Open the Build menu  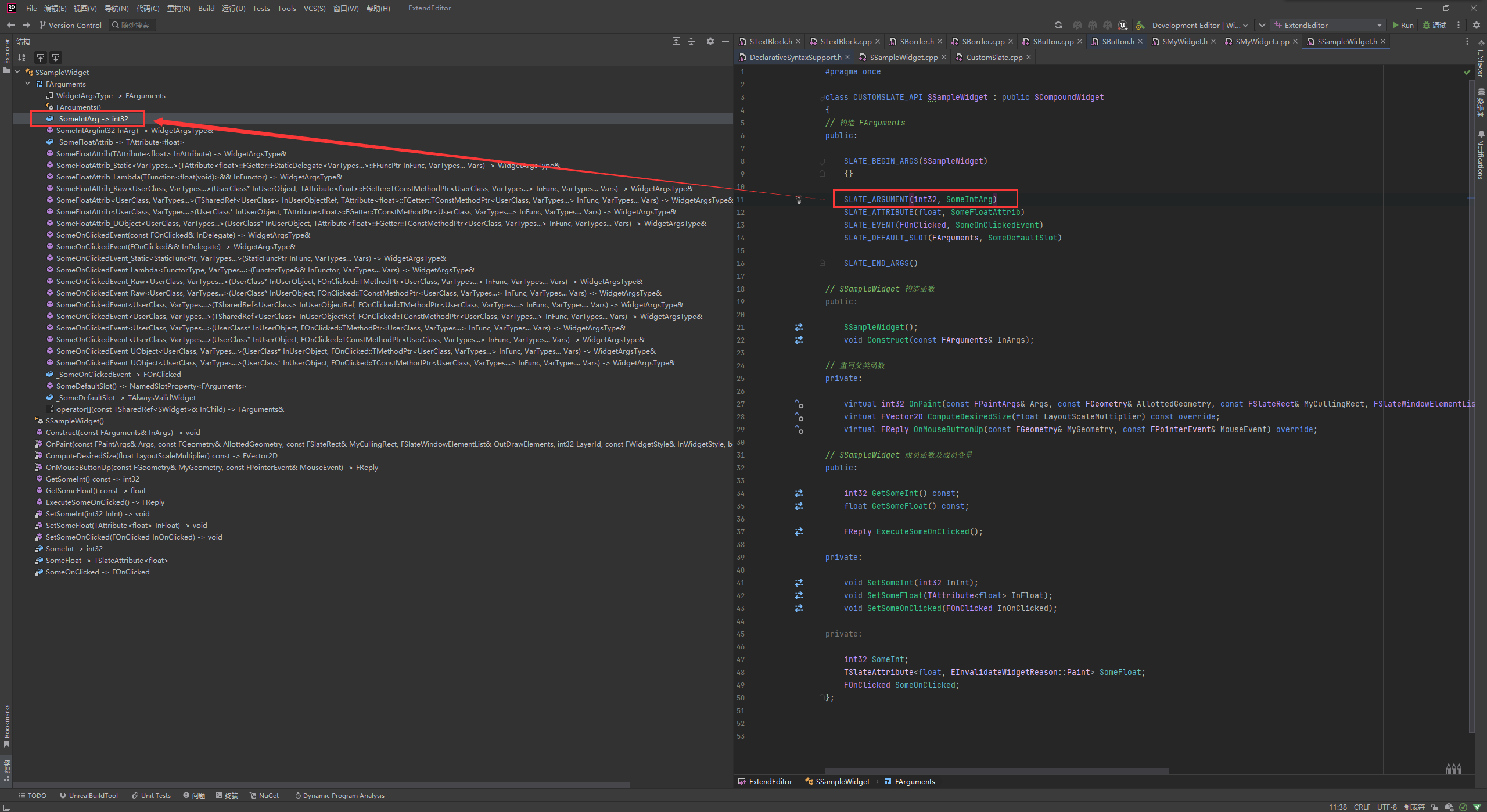pyautogui.click(x=206, y=8)
